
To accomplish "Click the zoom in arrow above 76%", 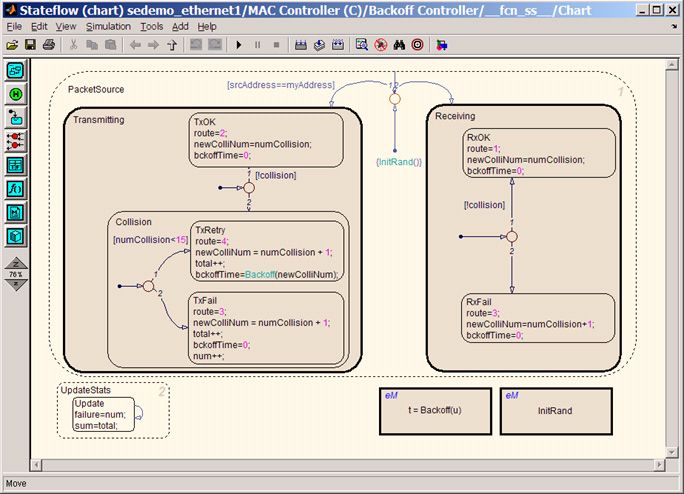I will pos(16,263).
